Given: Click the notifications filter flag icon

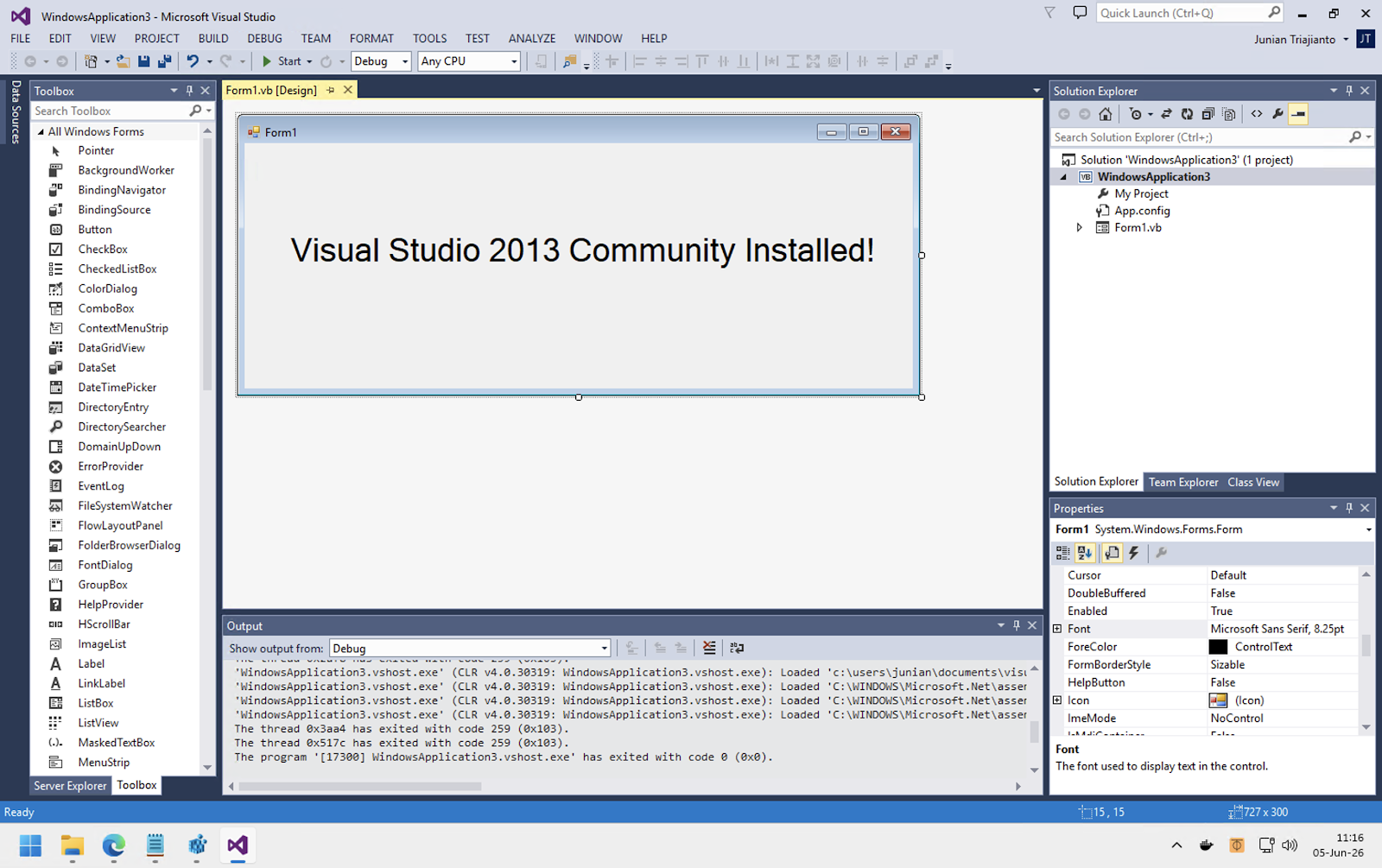Looking at the screenshot, I should [x=1049, y=13].
